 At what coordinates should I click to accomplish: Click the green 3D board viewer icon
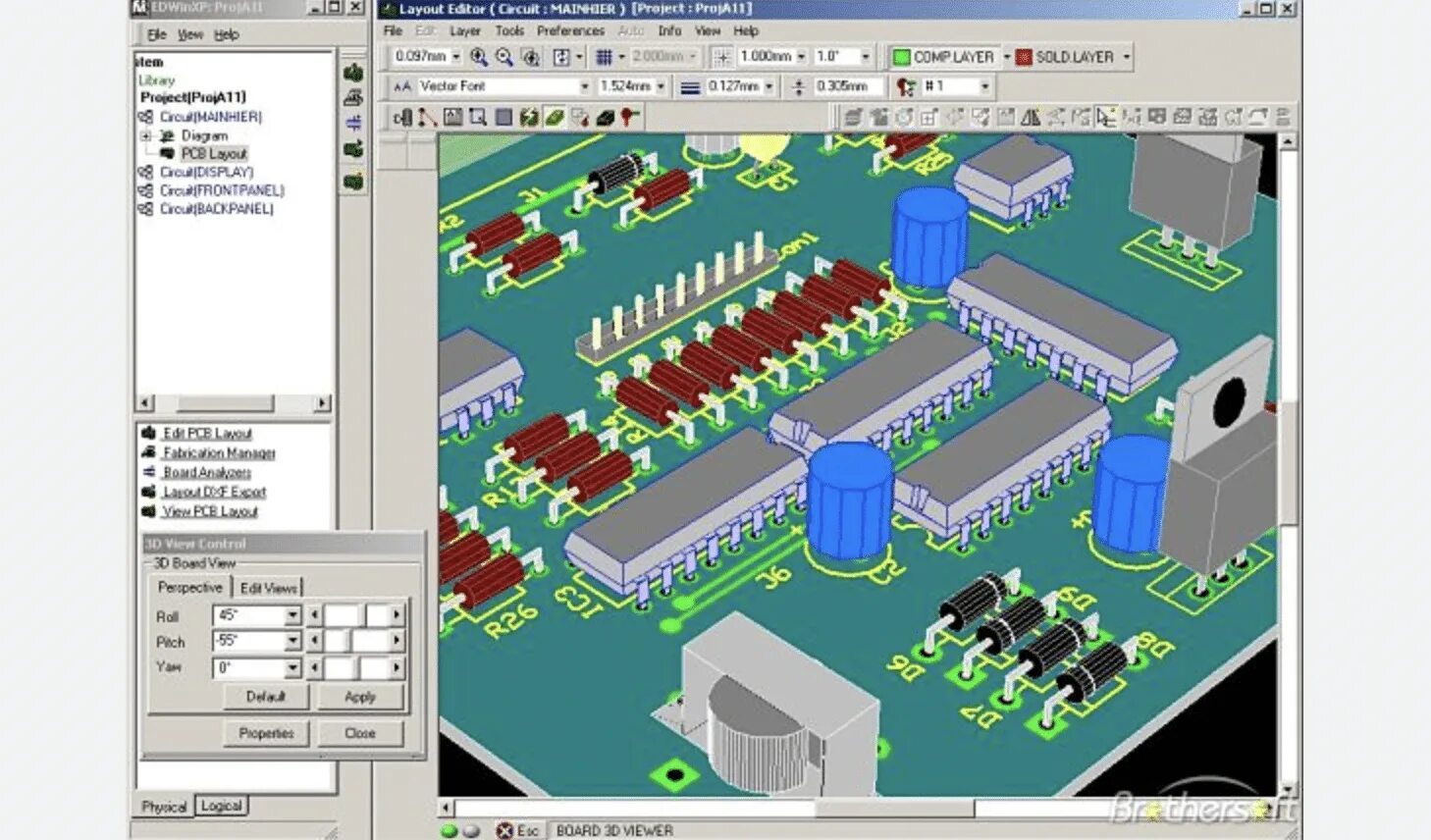tap(555, 118)
